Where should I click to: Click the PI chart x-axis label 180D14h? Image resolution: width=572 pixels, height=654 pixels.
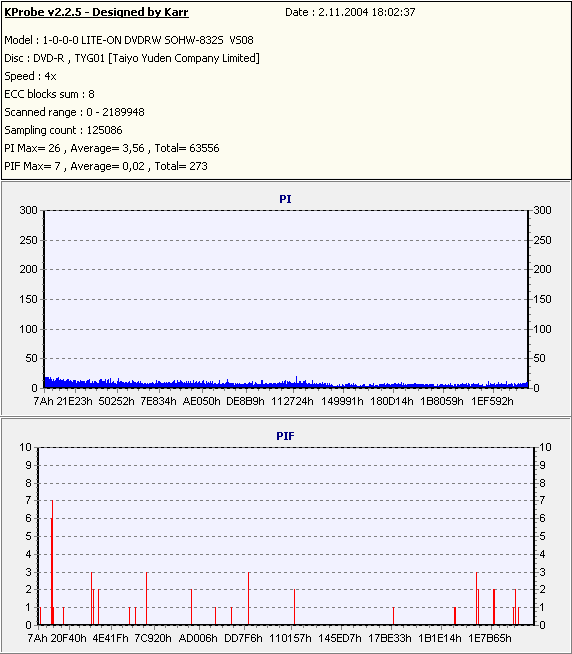pyautogui.click(x=392, y=401)
